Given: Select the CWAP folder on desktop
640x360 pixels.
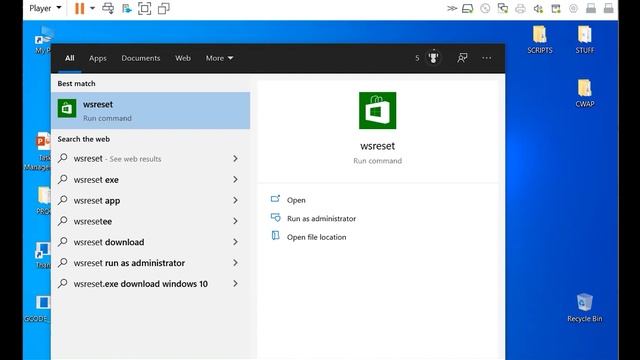Looking at the screenshot, I should click(x=584, y=93).
